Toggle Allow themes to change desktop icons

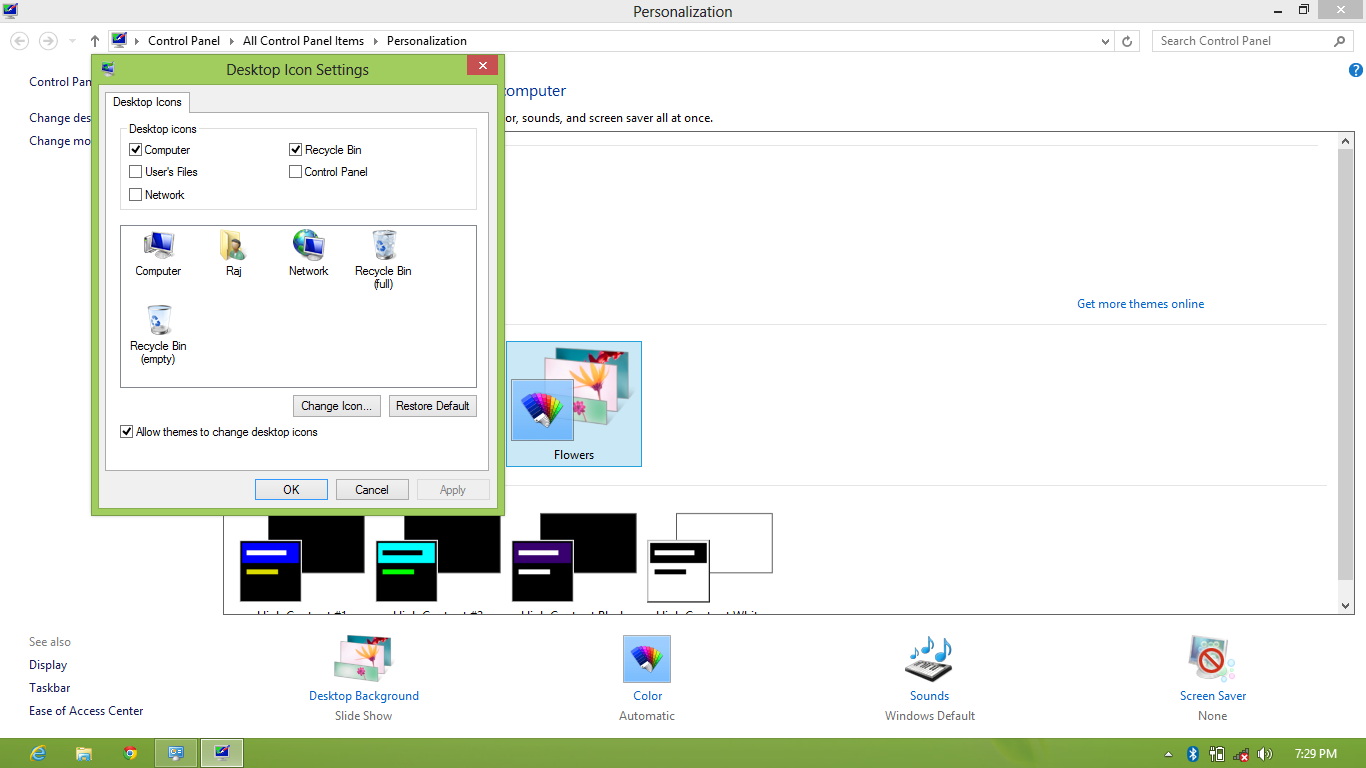[x=127, y=432]
